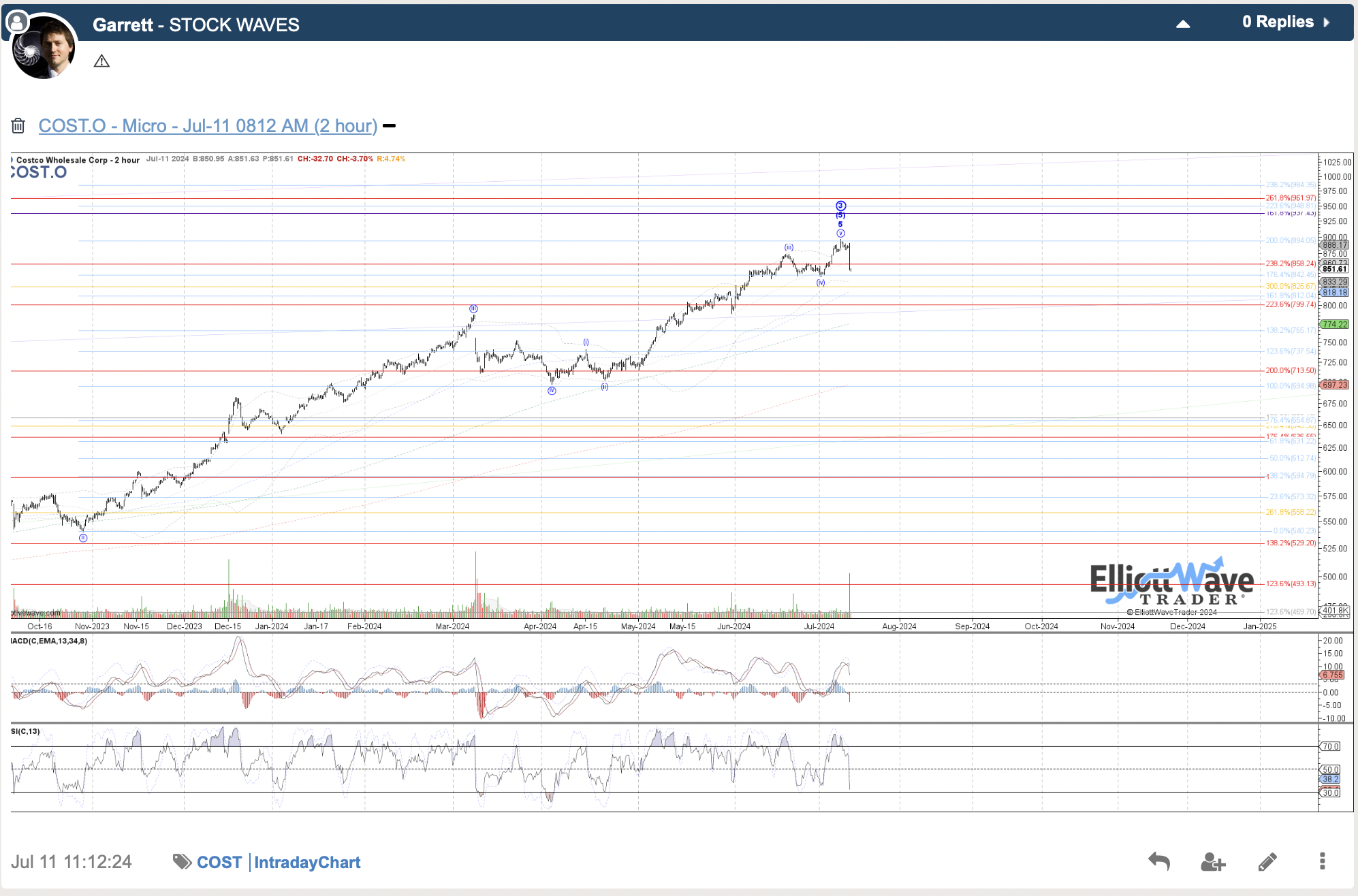
Task: Click the add user icon
Action: coord(1213,862)
